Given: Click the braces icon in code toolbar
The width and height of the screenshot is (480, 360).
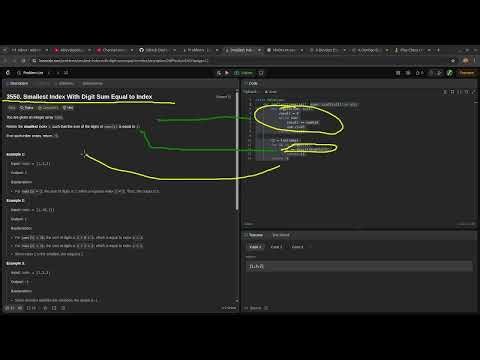Looking at the screenshot, I should pyautogui.click(x=460, y=92).
